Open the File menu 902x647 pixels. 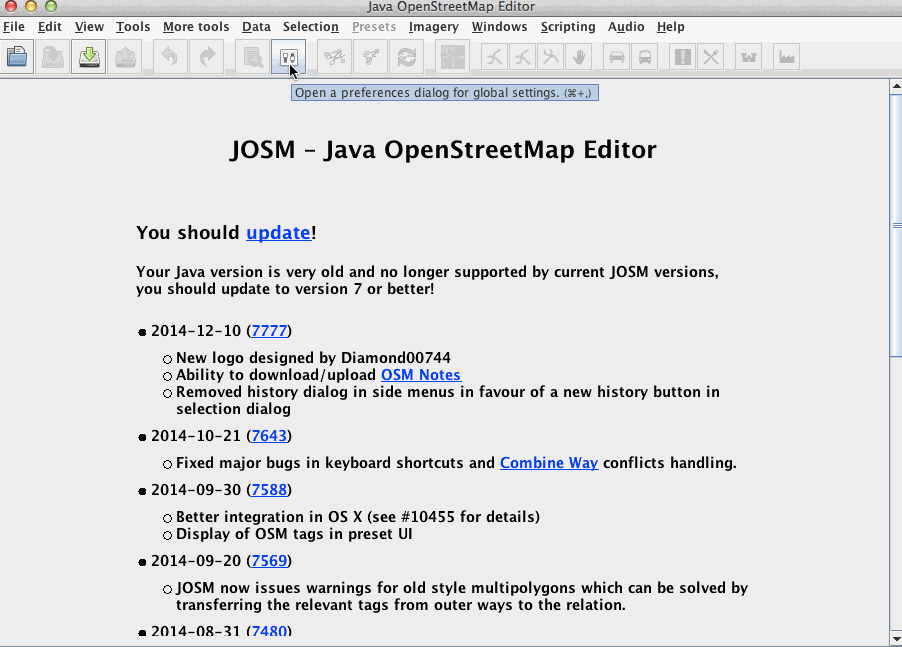(14, 27)
